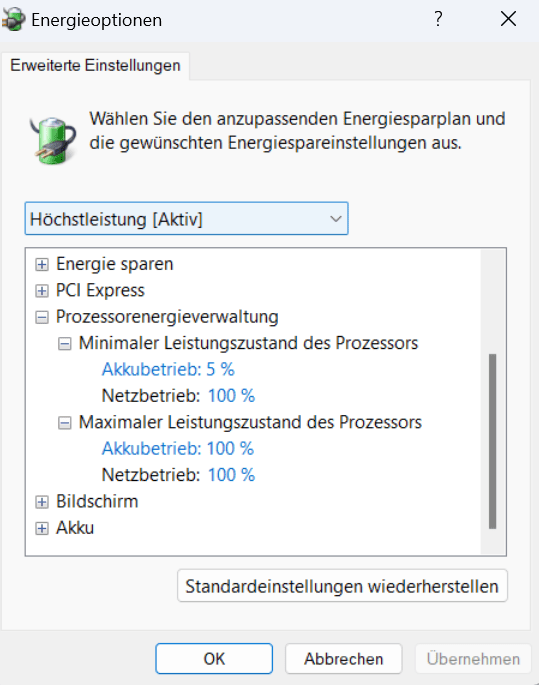Expand the Akku node
Screen dimensions: 539x685
point(42,529)
